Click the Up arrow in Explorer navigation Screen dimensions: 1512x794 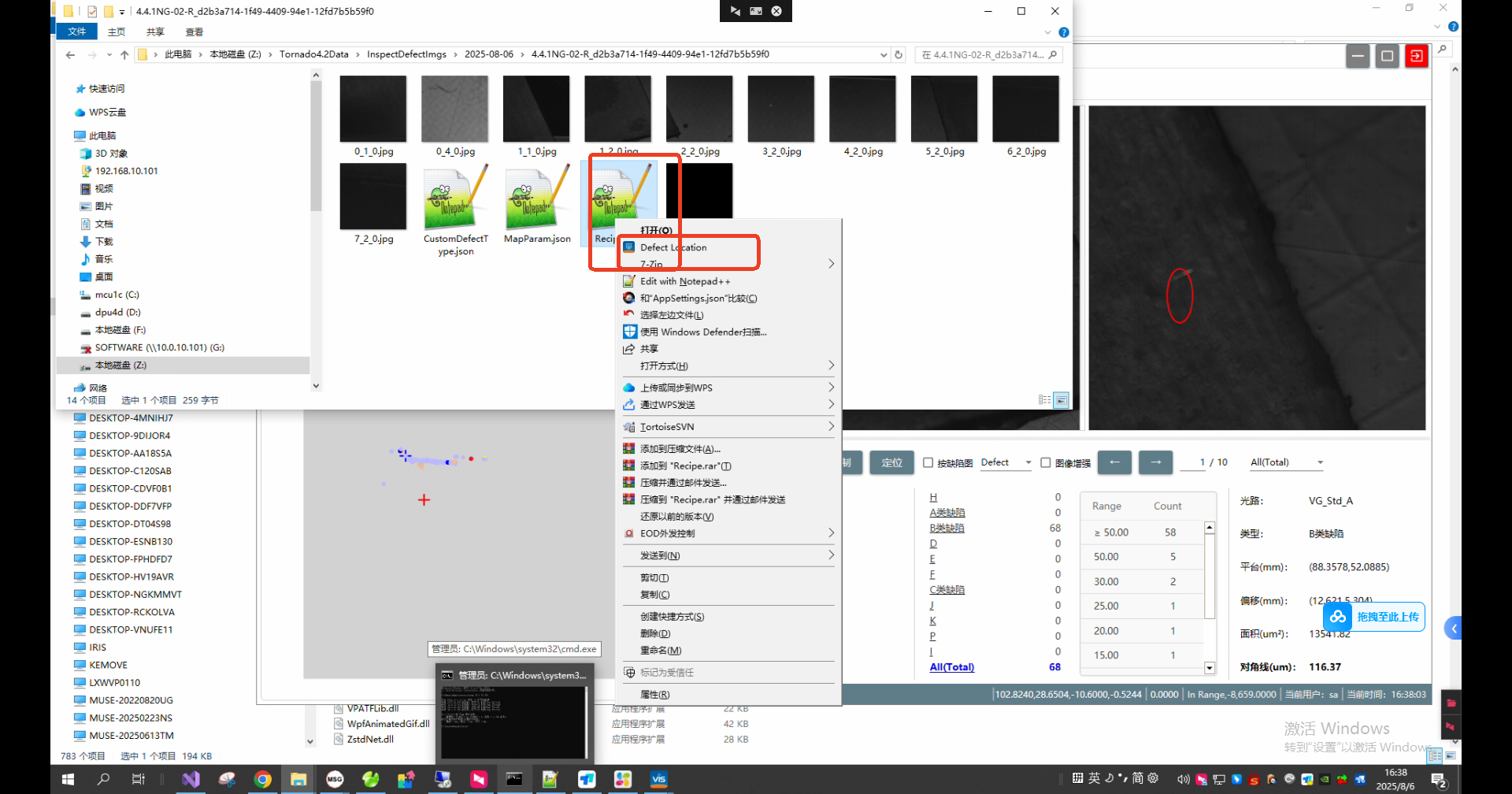pos(124,54)
